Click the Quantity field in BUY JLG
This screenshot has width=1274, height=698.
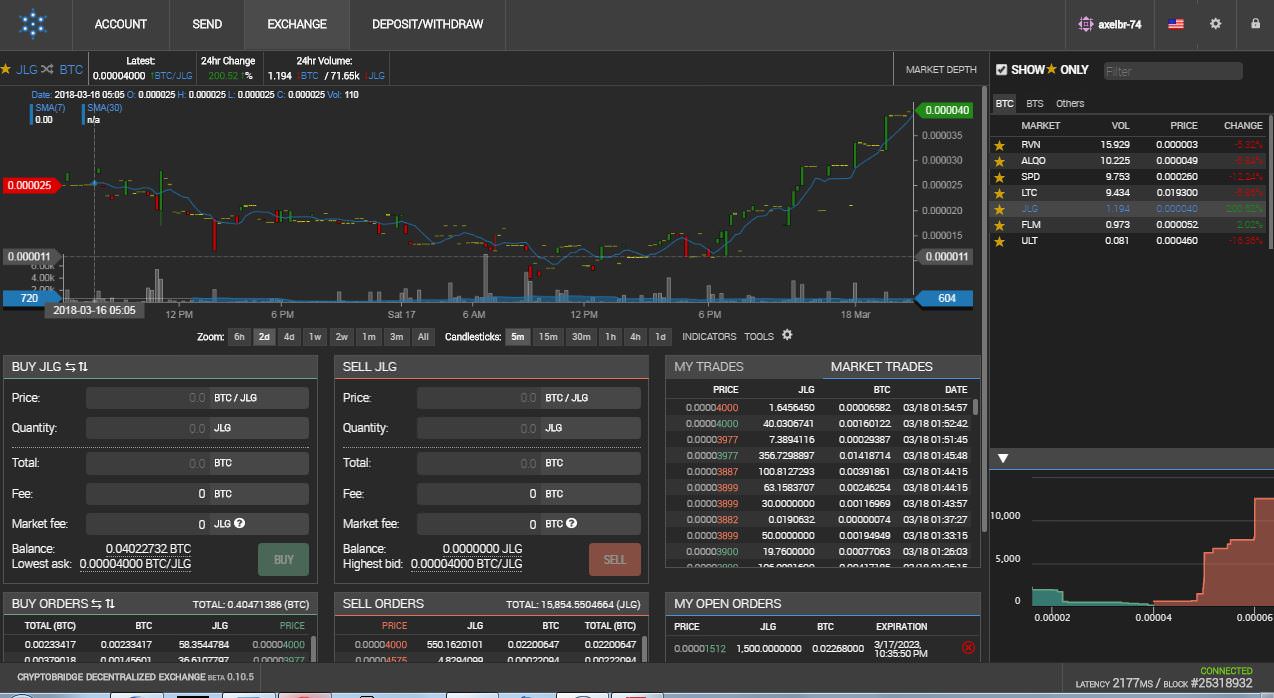point(148,428)
